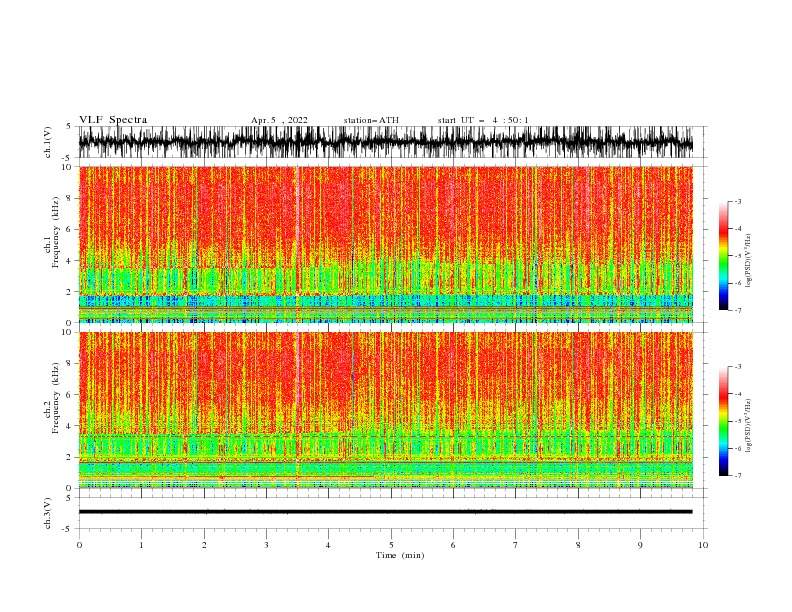Click the -5 tick on ch.1(V) axis
The width and height of the screenshot is (792, 612).
pos(67,158)
